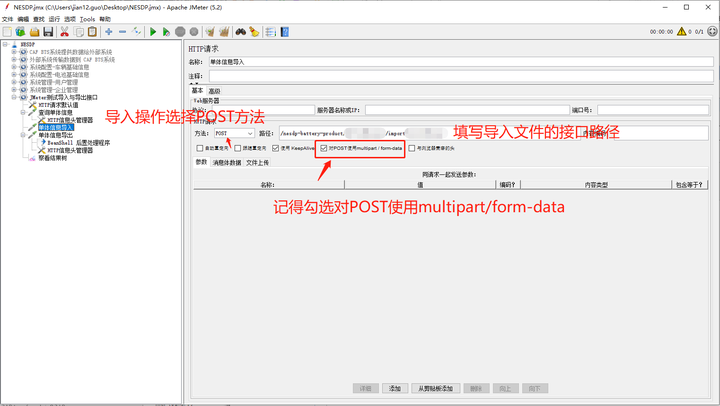
Task: Open the Tools menu
Action: coord(87,19)
